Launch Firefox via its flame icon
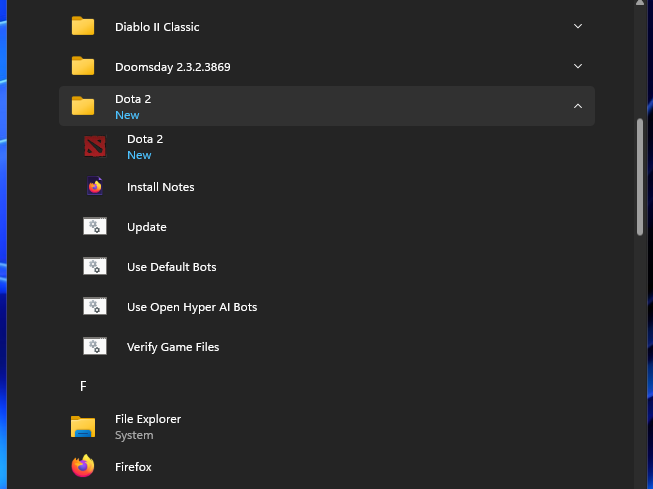Image resolution: width=653 pixels, height=489 pixels. pyautogui.click(x=83, y=466)
